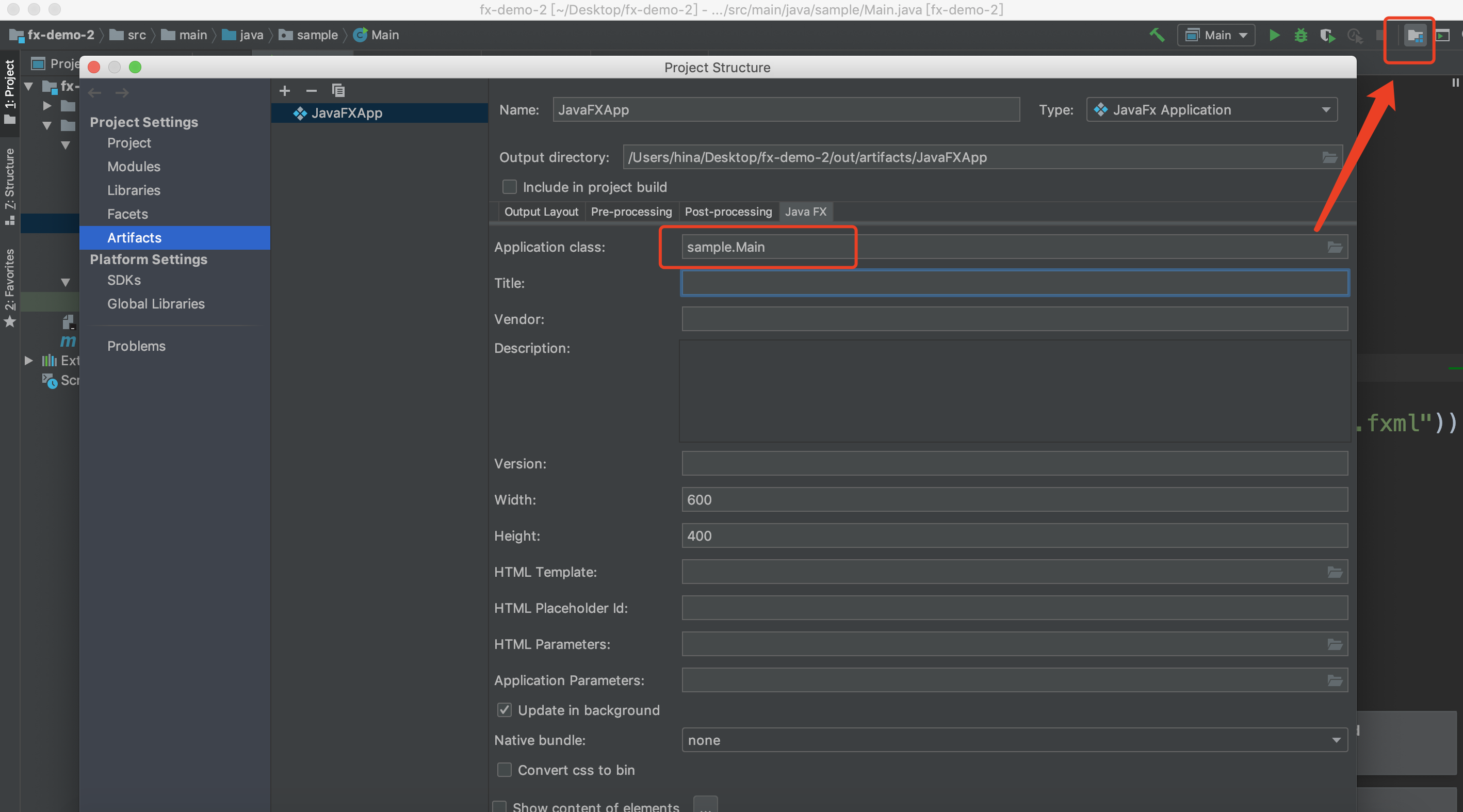
Task: Browse for the output directory folder icon
Action: click(x=1329, y=157)
